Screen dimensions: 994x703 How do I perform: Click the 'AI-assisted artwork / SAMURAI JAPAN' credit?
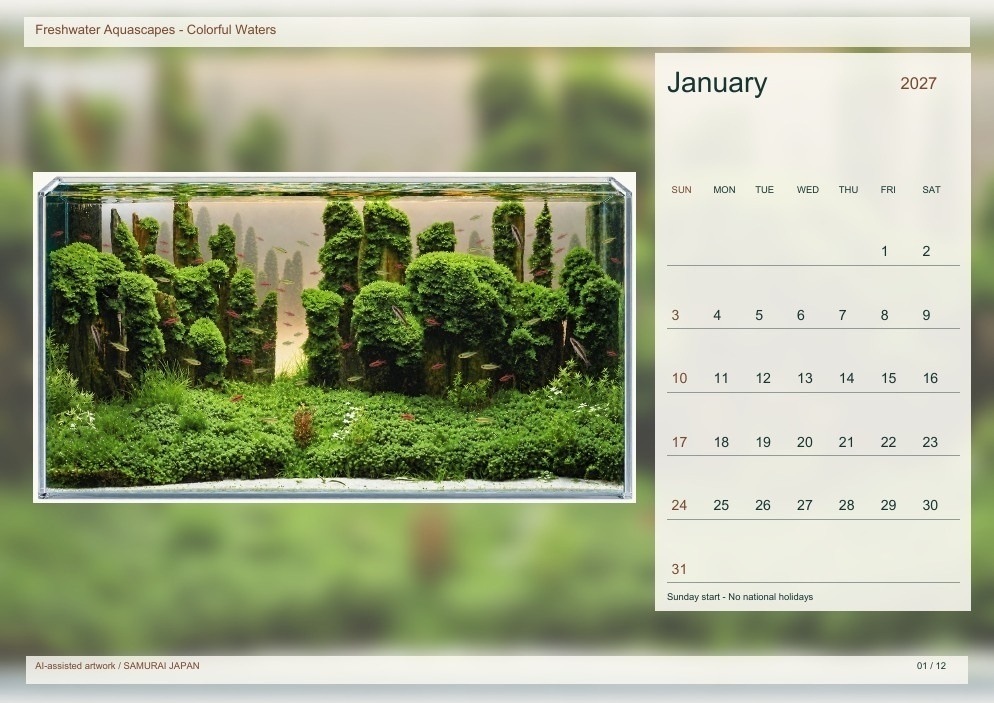(117, 666)
